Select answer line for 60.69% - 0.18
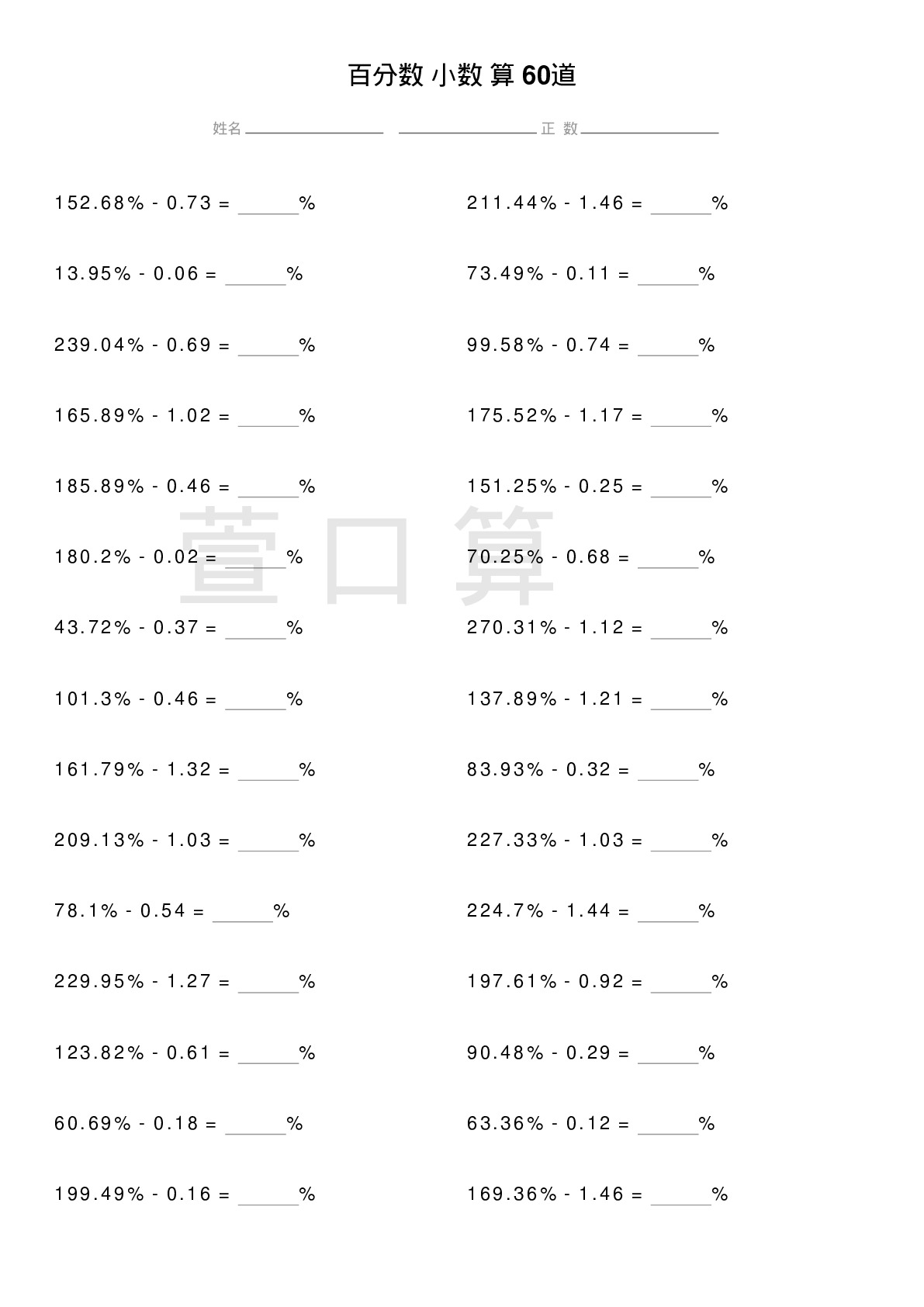 coord(255,1126)
